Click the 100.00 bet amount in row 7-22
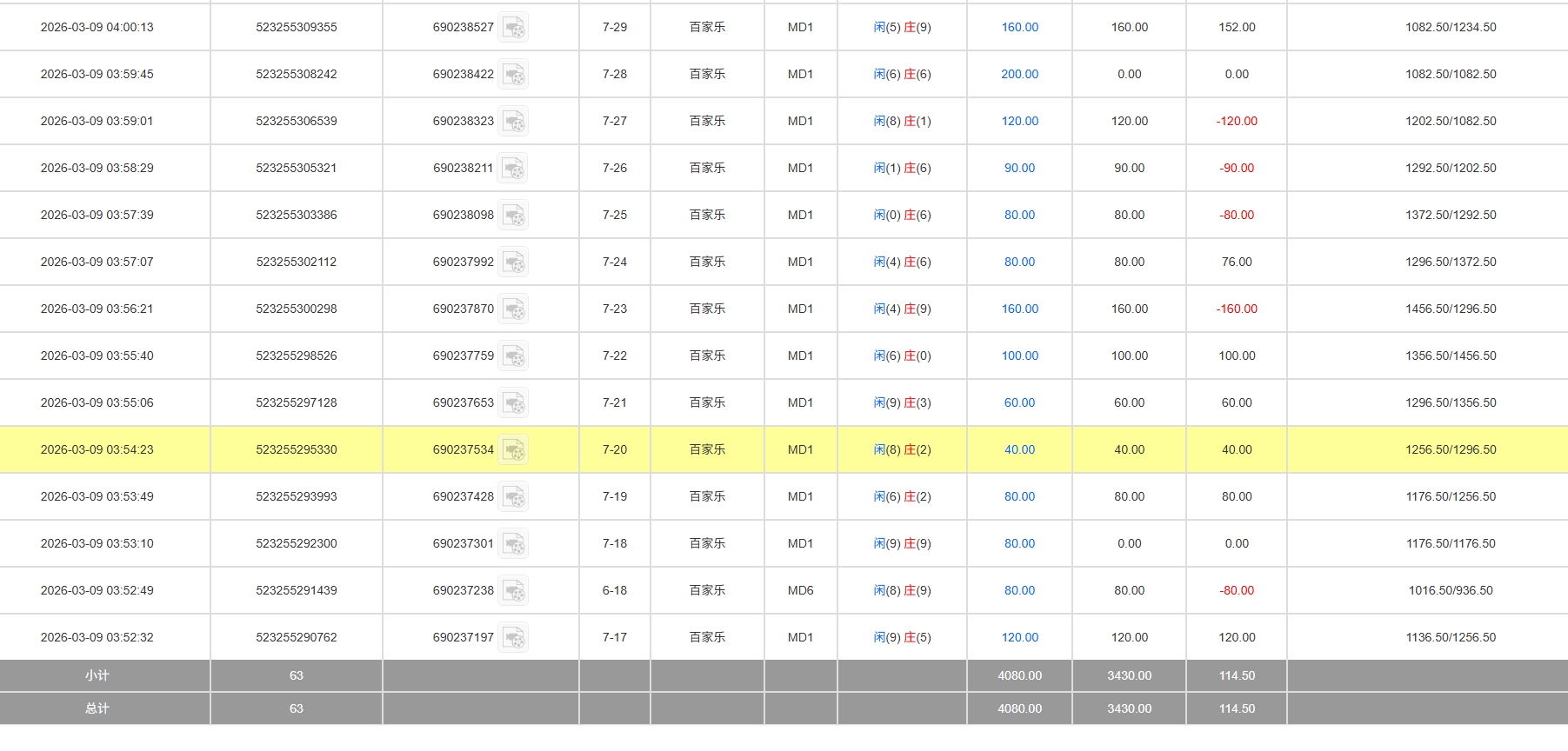This screenshot has width=1568, height=751. coord(1019,356)
